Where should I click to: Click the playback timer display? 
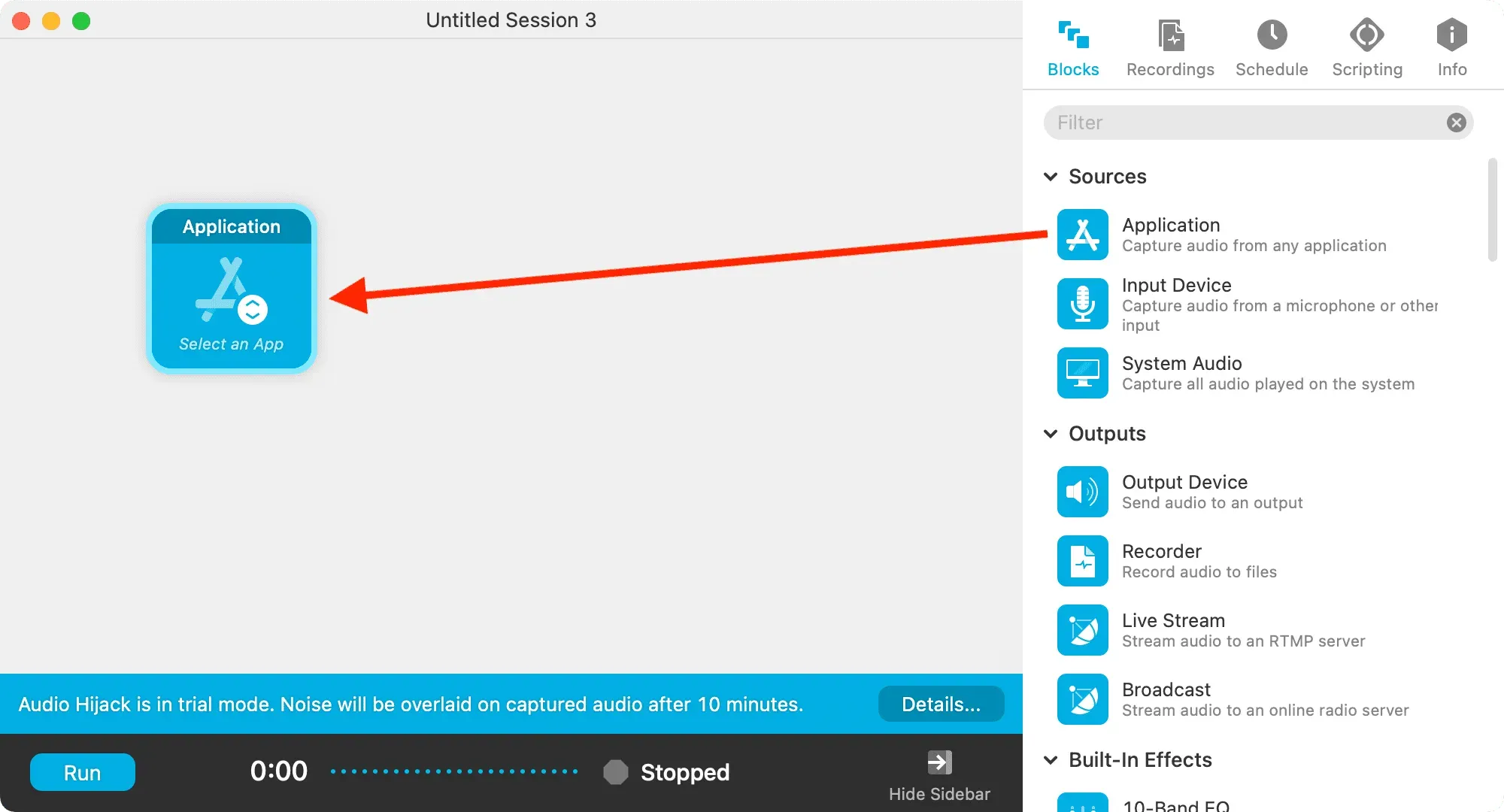278,771
